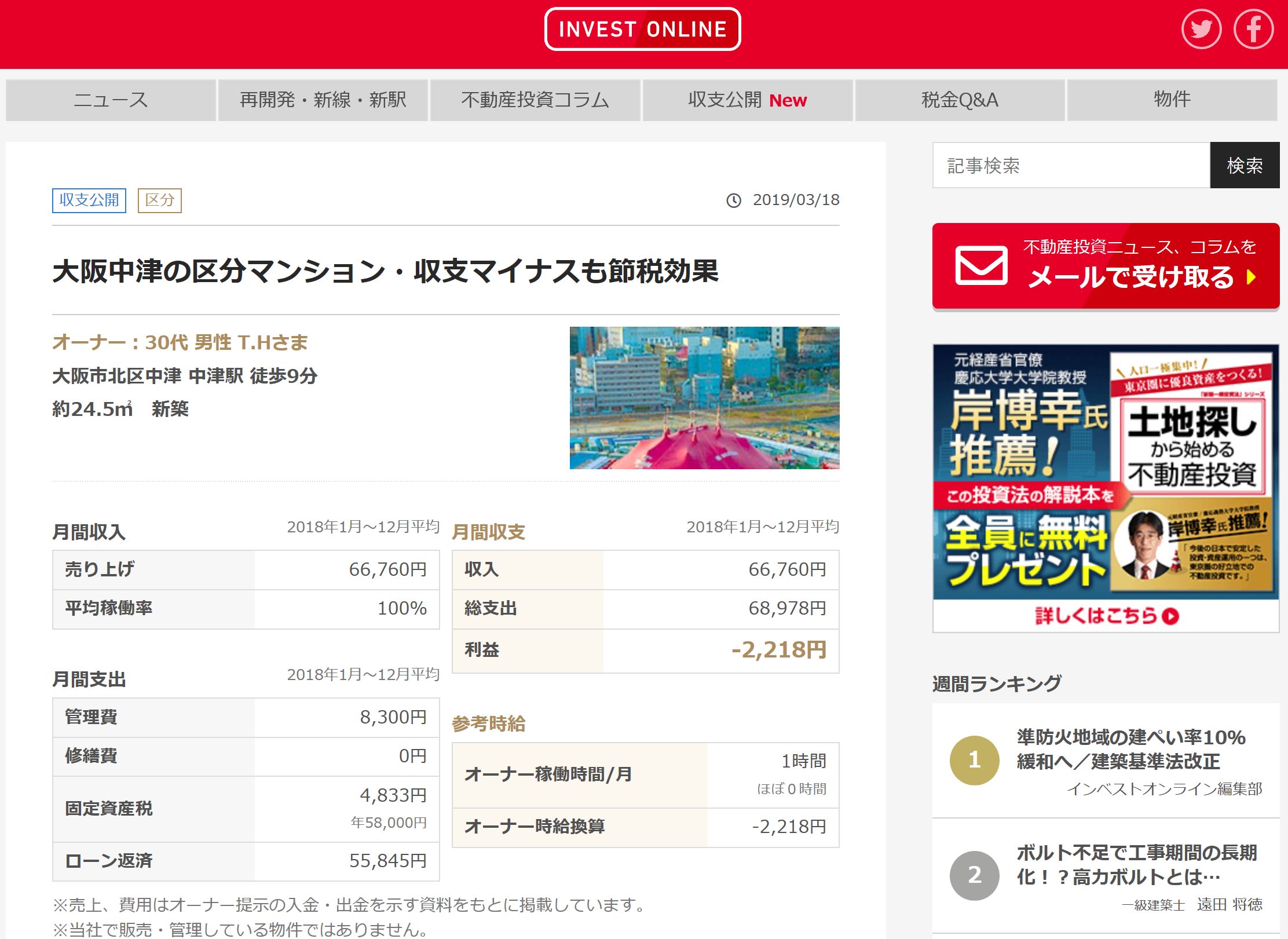
Task: Switch to the 物件 tab
Action: [x=1172, y=100]
